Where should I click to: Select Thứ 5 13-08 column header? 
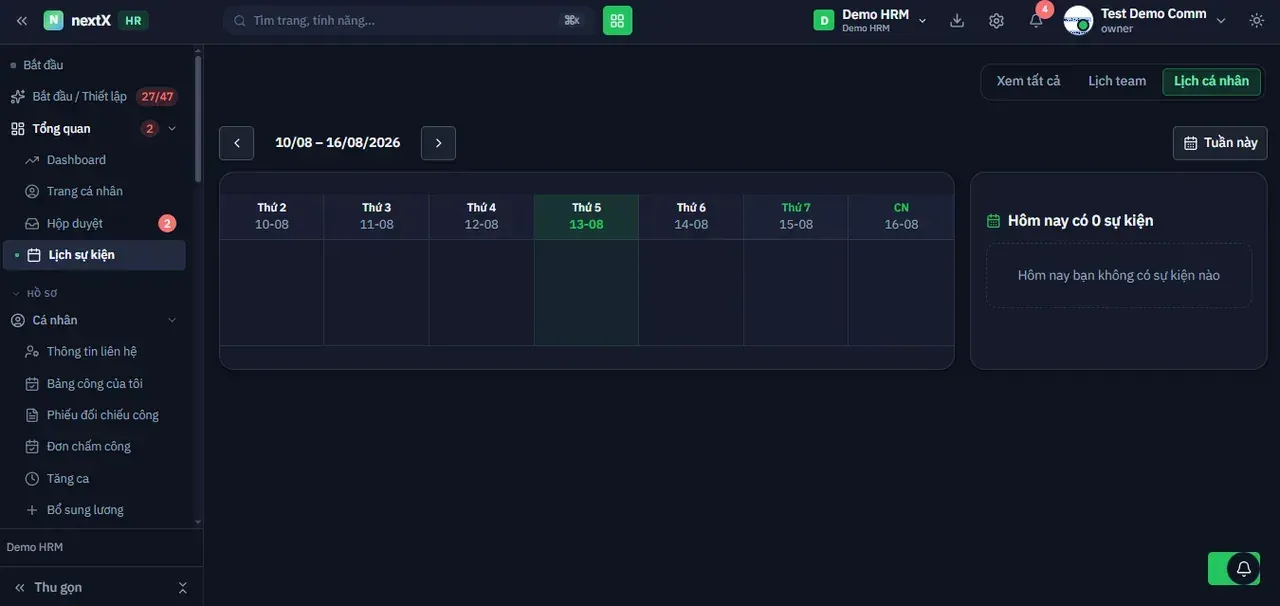pyautogui.click(x=586, y=216)
